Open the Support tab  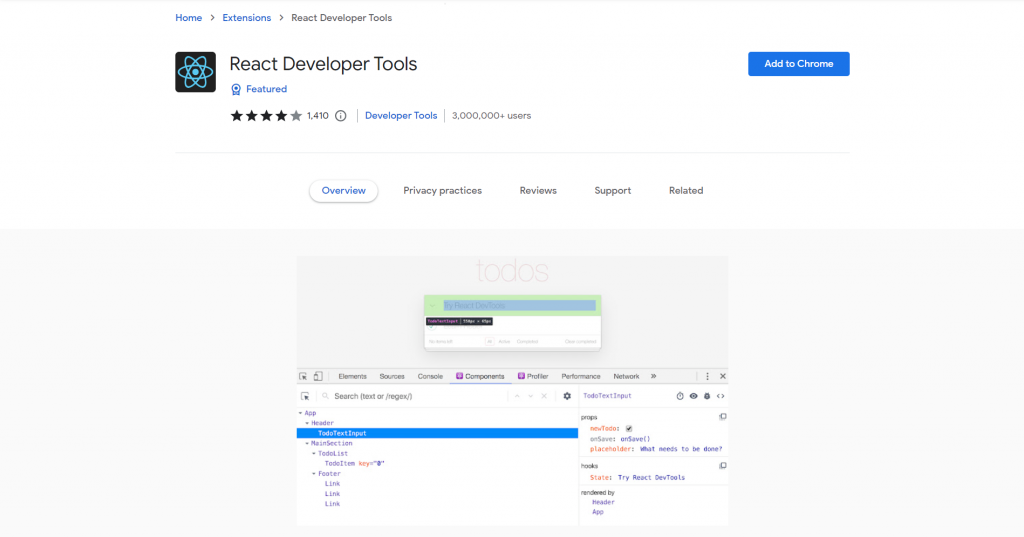613,191
